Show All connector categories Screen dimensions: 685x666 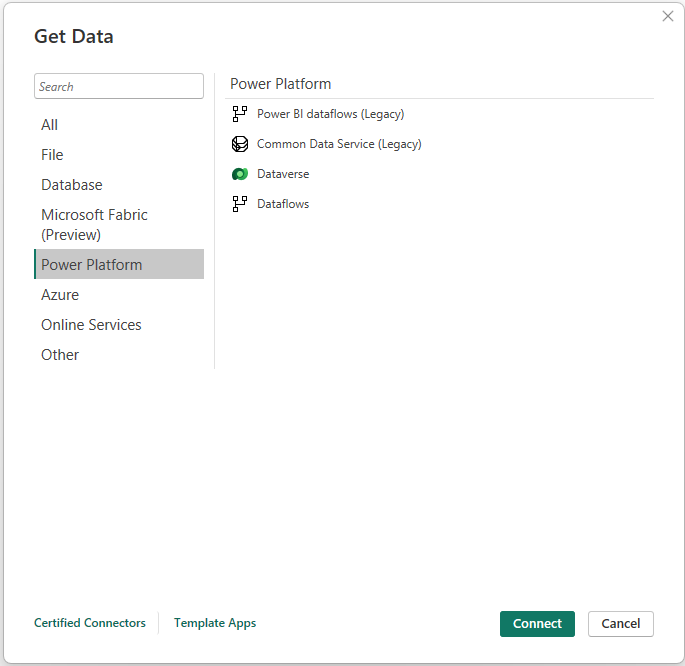(x=50, y=125)
